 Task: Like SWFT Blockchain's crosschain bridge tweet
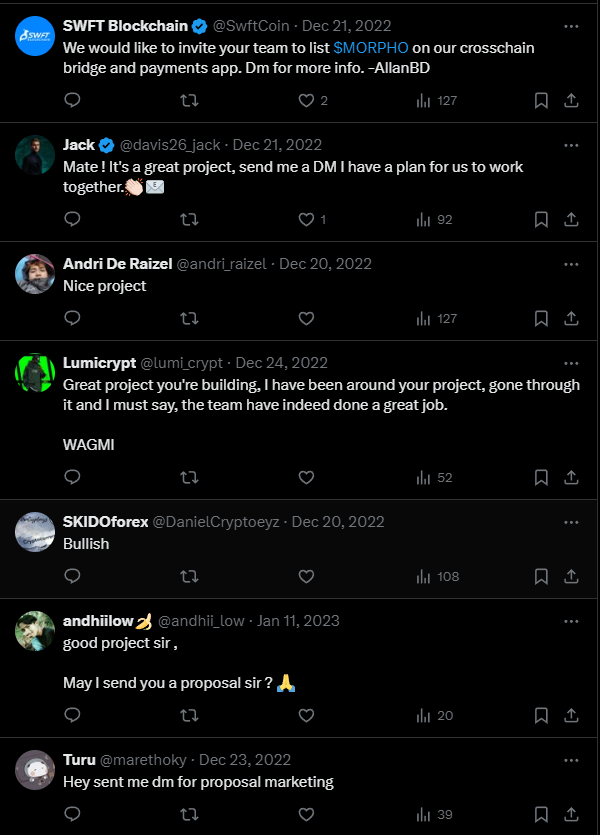coord(307,100)
